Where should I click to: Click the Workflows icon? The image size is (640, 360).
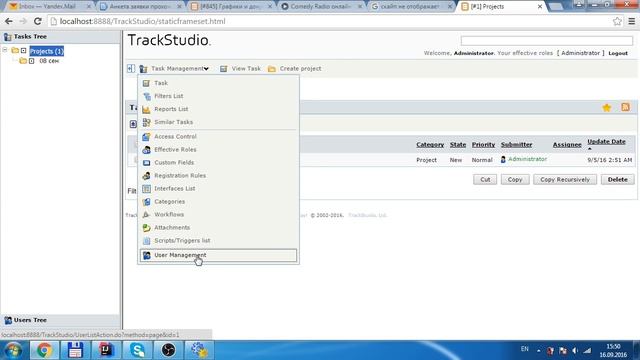tap(146, 214)
